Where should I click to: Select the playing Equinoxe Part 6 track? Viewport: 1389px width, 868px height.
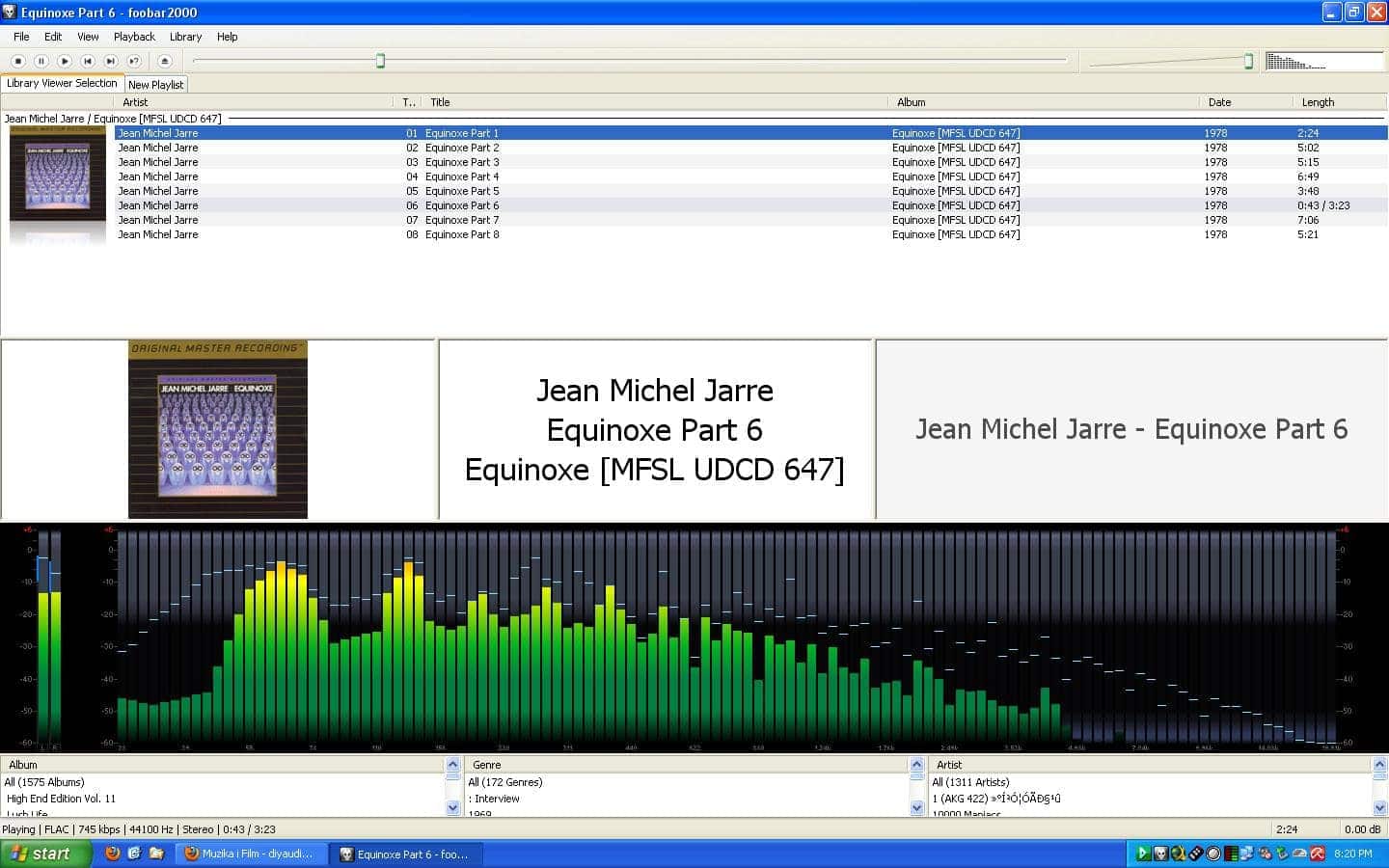(750, 205)
